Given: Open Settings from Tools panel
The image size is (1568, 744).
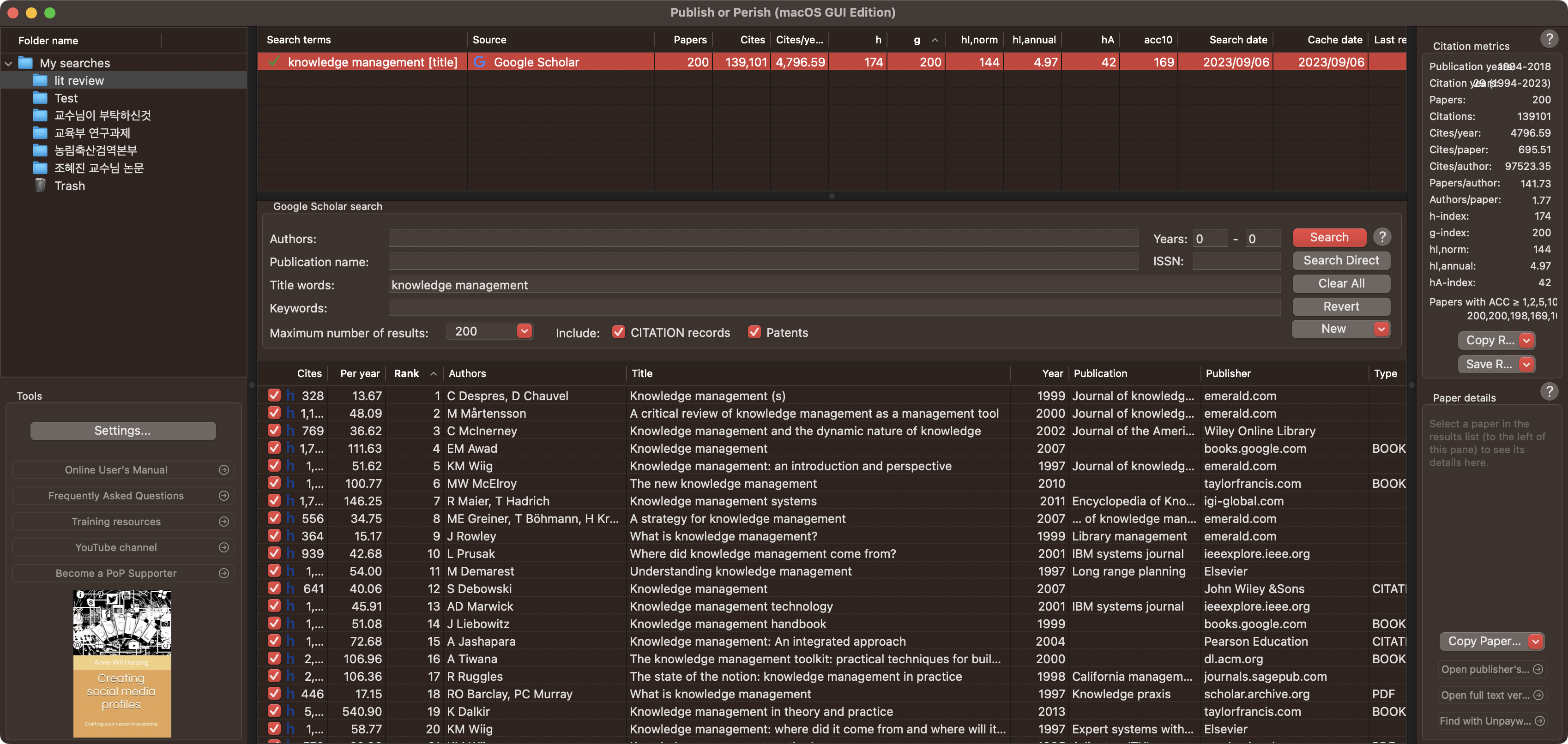Looking at the screenshot, I should pyautogui.click(x=122, y=431).
